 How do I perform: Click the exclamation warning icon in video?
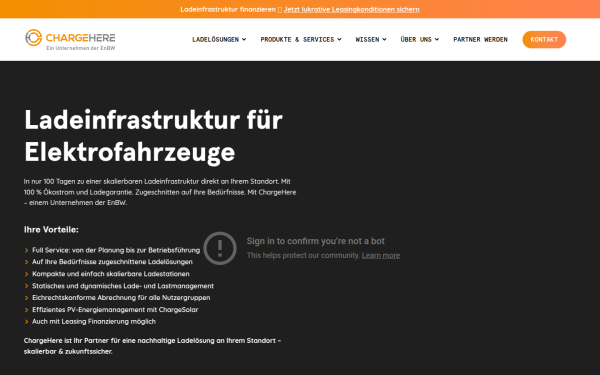(220, 248)
